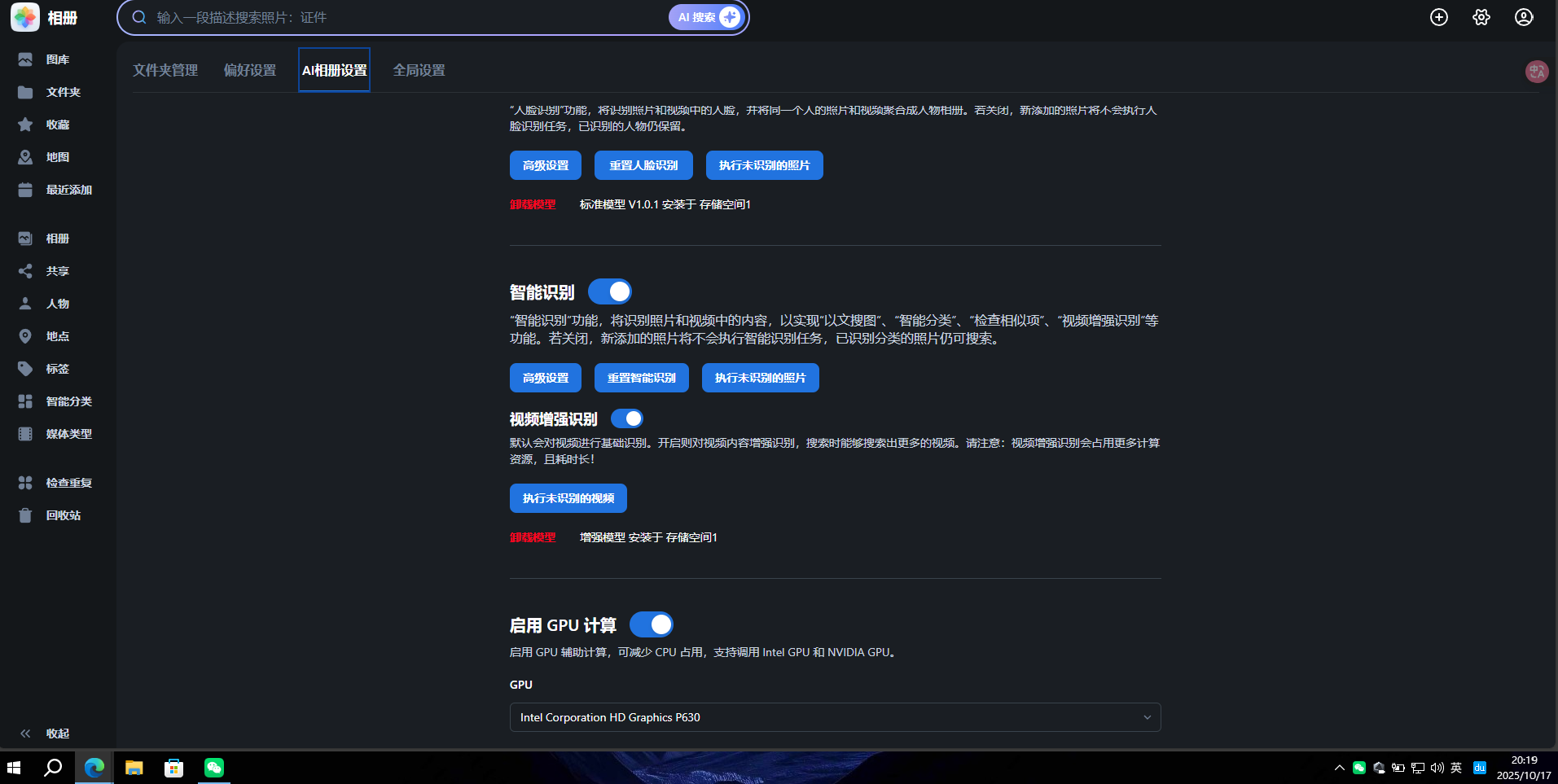Open the Windows Start menu
This screenshot has height=784, width=1558.
tap(14, 768)
